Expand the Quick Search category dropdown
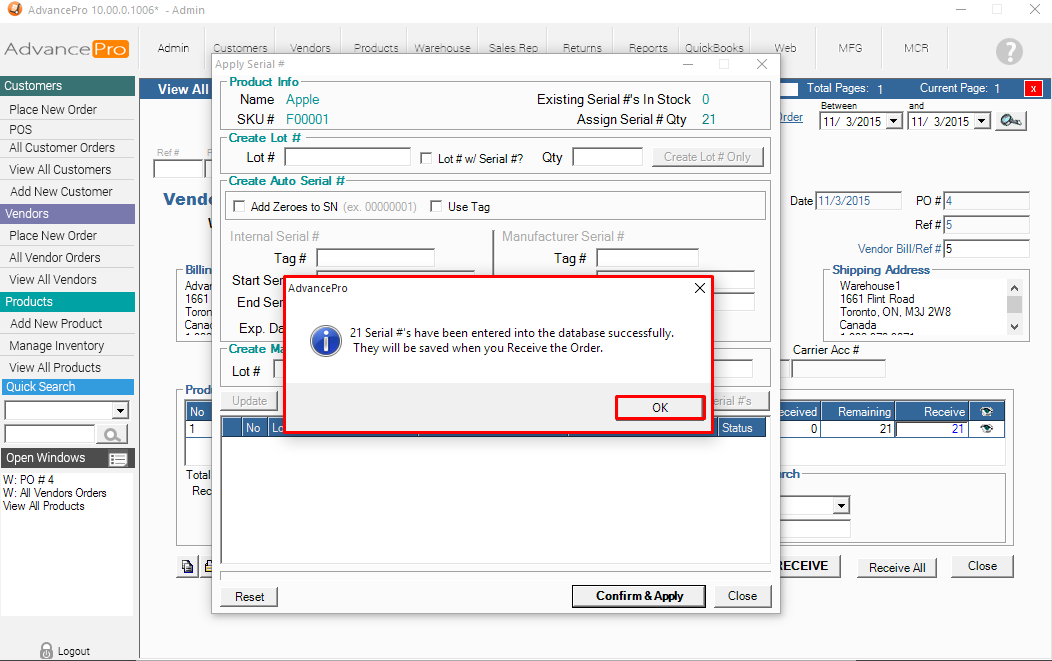The height and width of the screenshot is (661, 1052). tap(120, 411)
